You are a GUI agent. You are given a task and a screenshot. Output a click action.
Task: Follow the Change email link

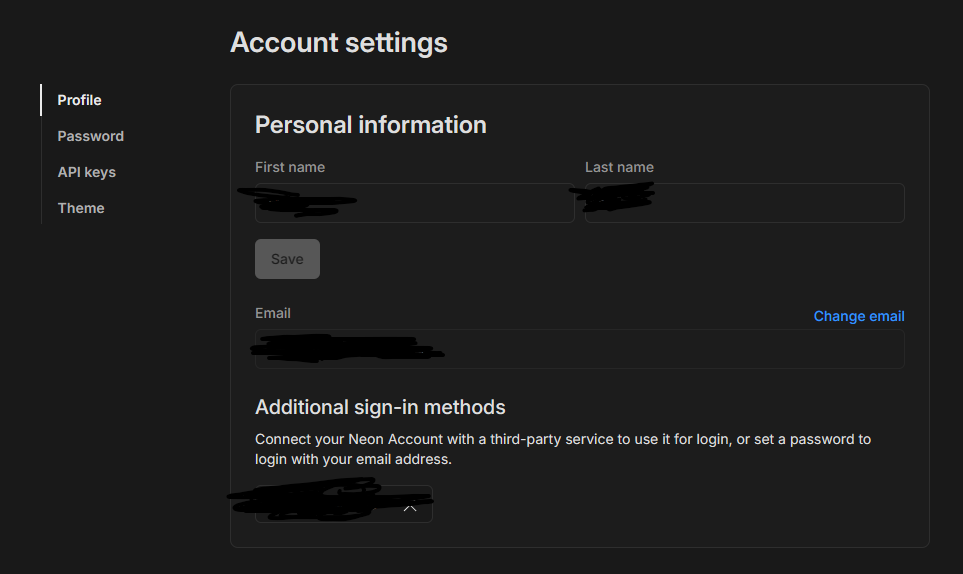(858, 316)
